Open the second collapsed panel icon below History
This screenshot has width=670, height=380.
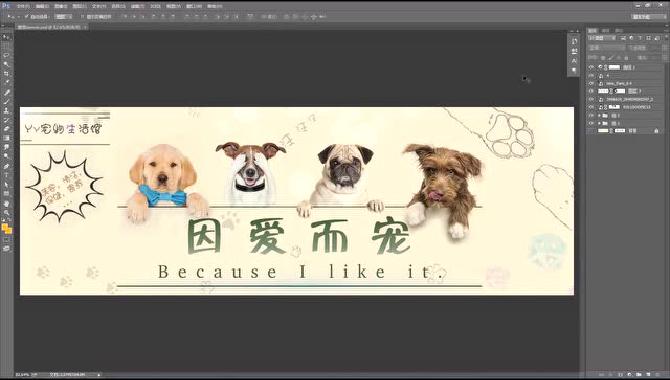click(x=574, y=51)
